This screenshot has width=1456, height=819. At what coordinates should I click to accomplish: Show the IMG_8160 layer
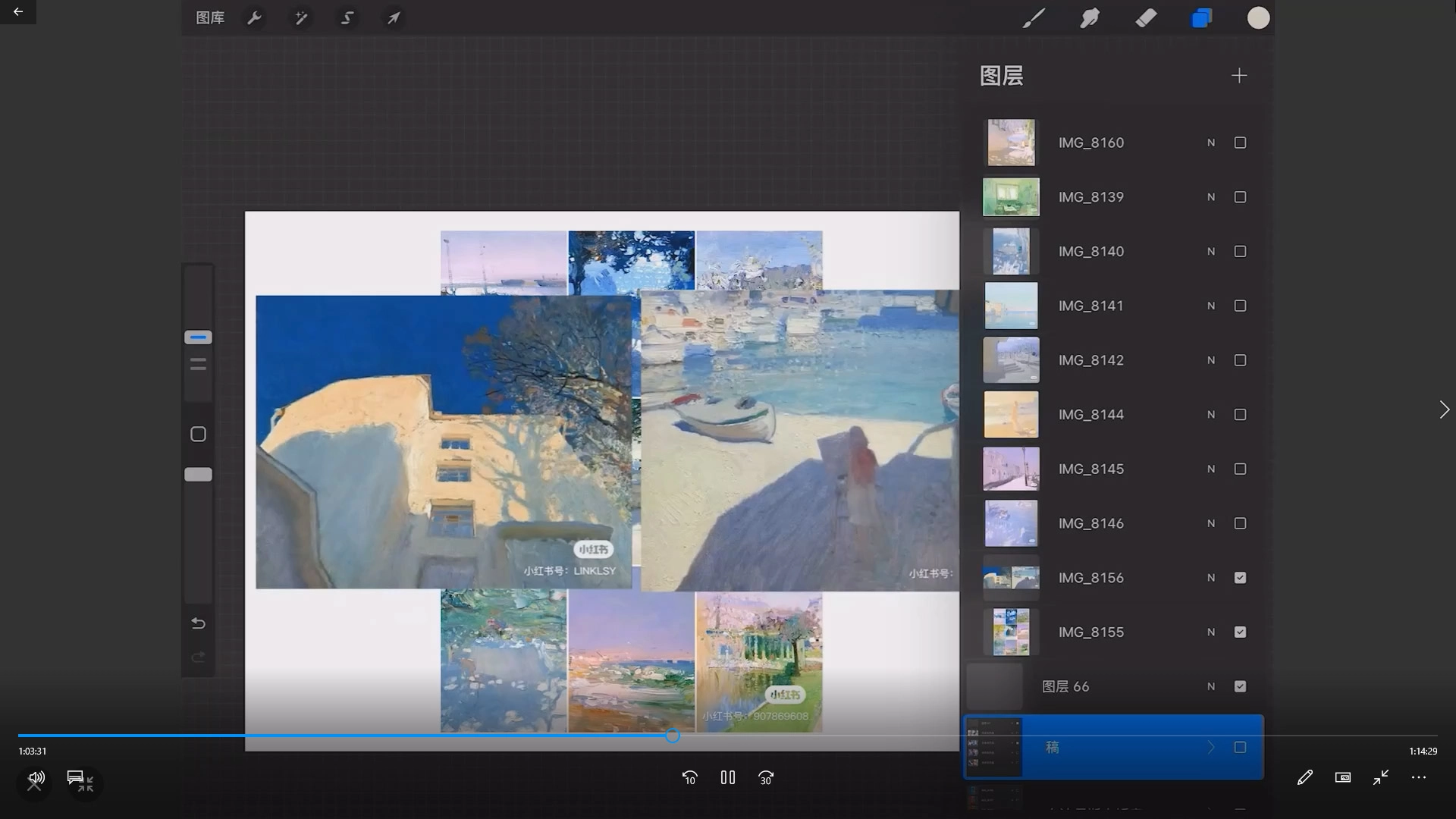(x=1240, y=143)
